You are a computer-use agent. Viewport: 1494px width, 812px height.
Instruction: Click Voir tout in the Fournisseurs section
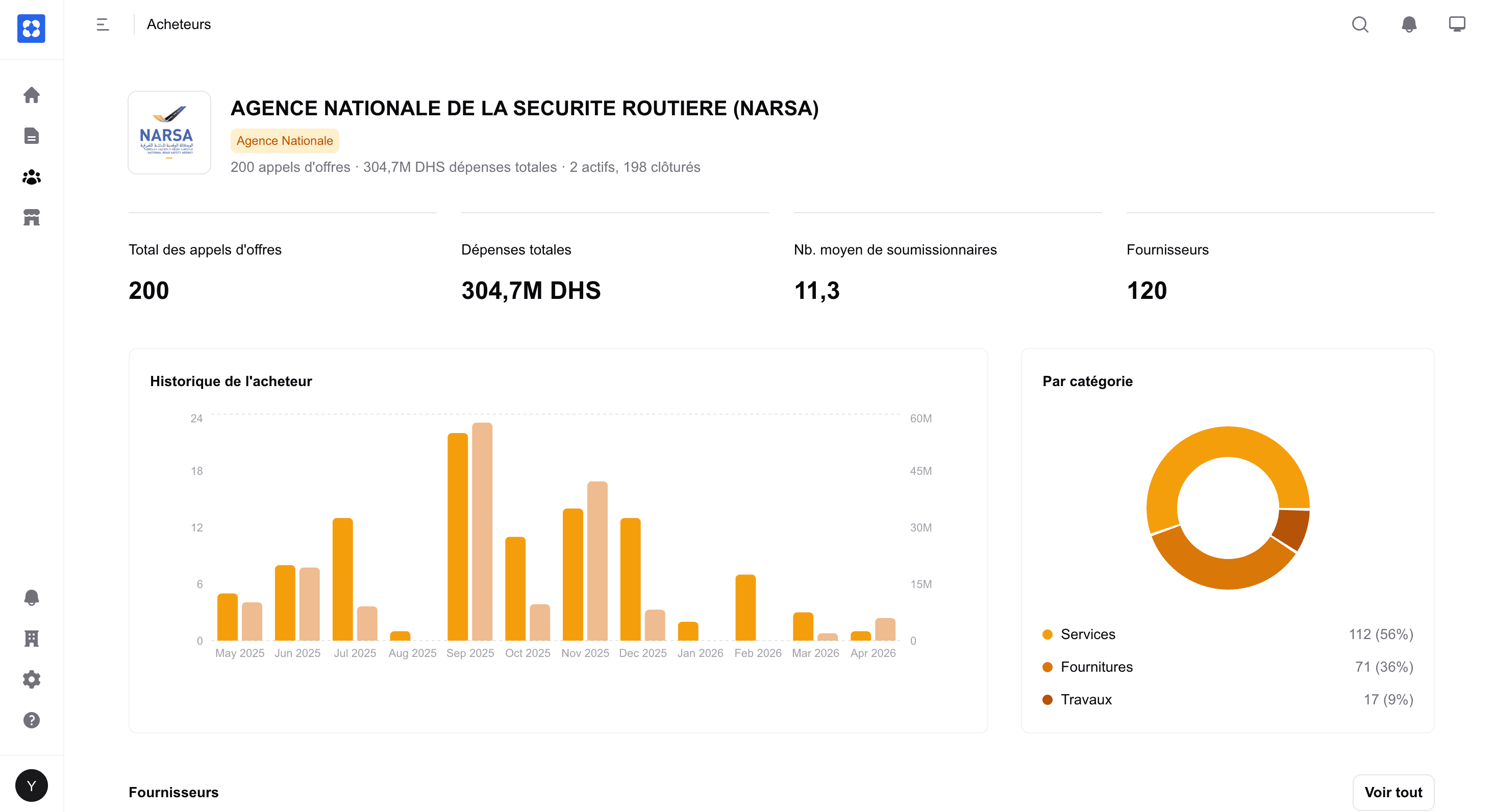tap(1393, 792)
